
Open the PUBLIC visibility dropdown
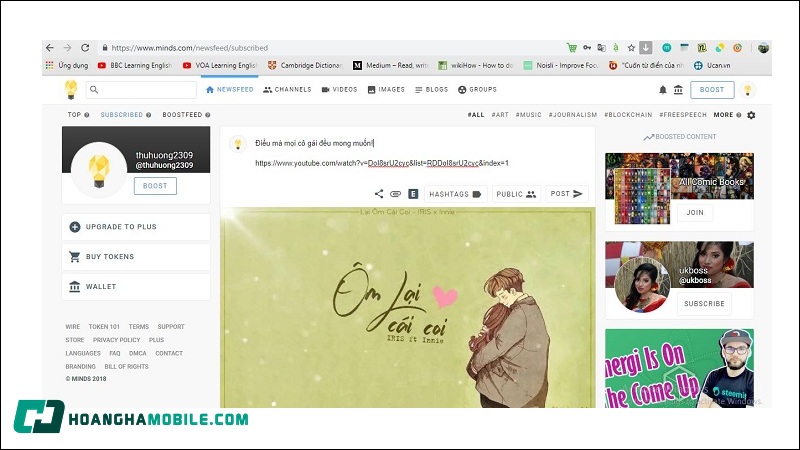pyautogui.click(x=516, y=194)
